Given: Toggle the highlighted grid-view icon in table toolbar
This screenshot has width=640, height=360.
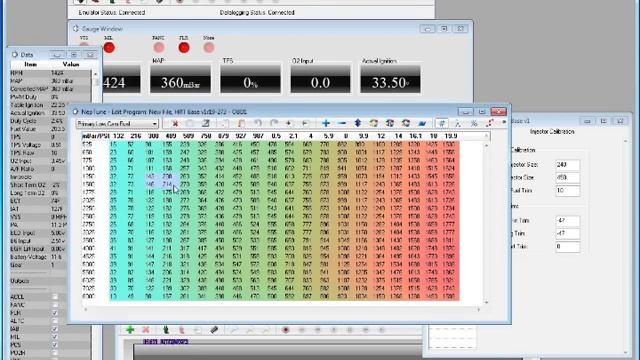Looking at the screenshot, I should pos(441,123).
